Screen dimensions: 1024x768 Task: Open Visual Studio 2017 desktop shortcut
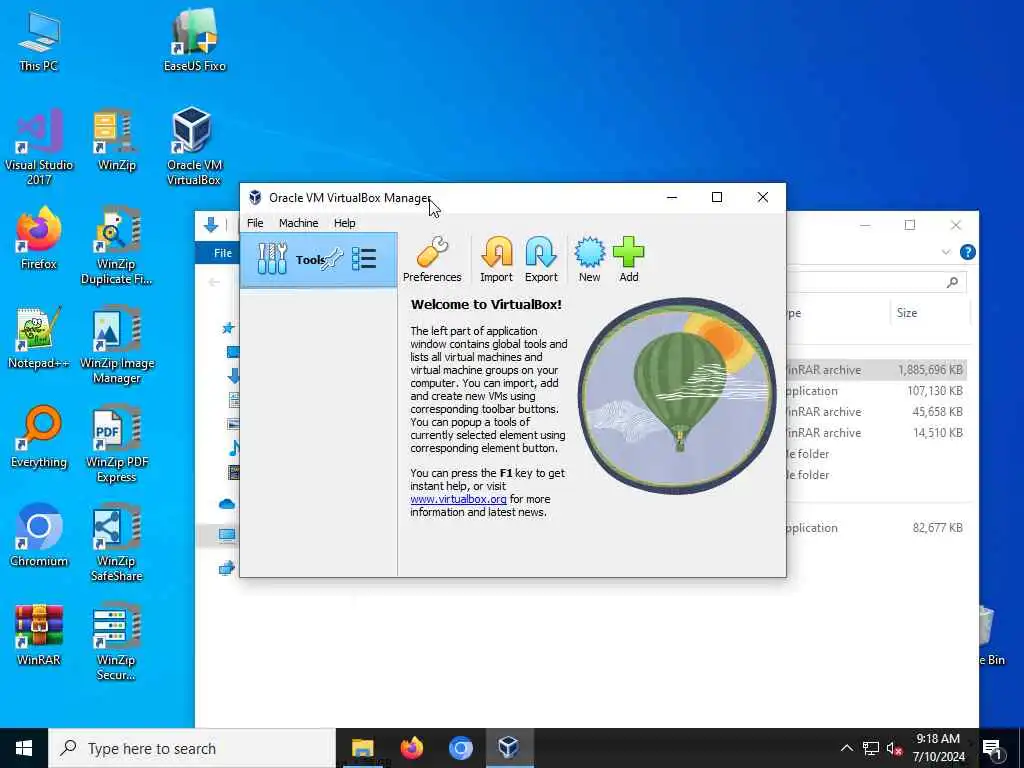[39, 147]
